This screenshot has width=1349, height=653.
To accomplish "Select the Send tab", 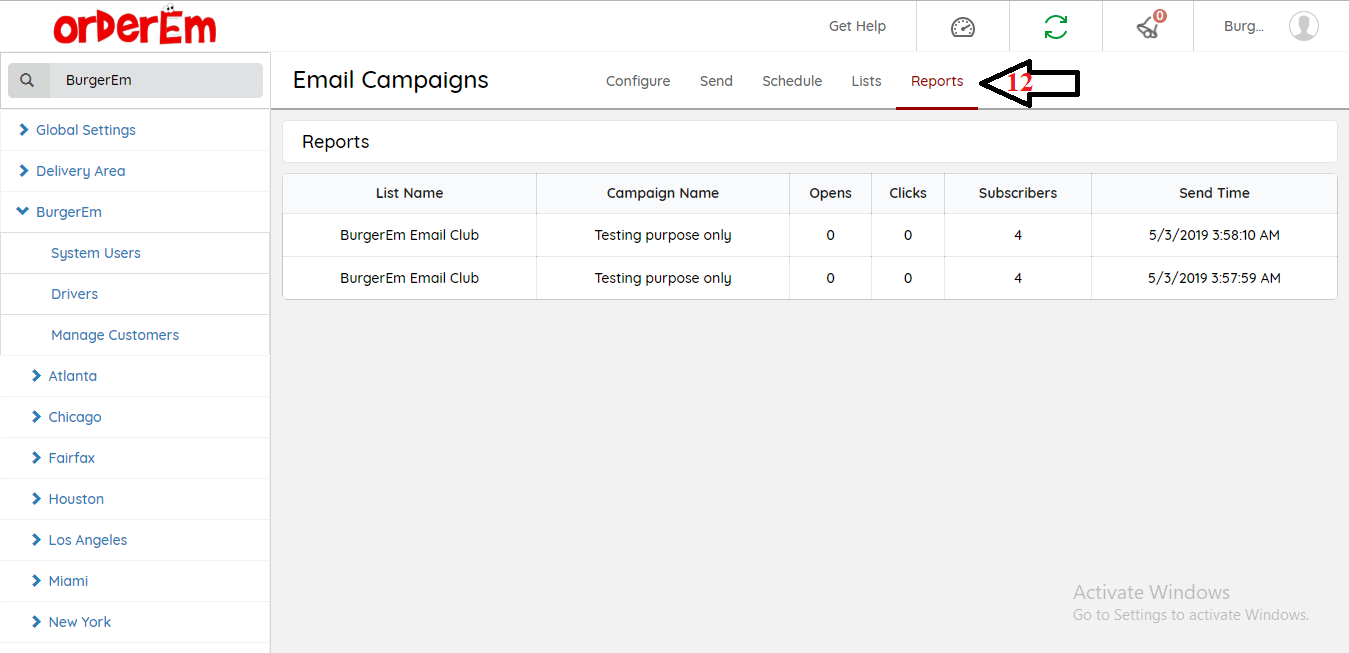I will (x=716, y=81).
